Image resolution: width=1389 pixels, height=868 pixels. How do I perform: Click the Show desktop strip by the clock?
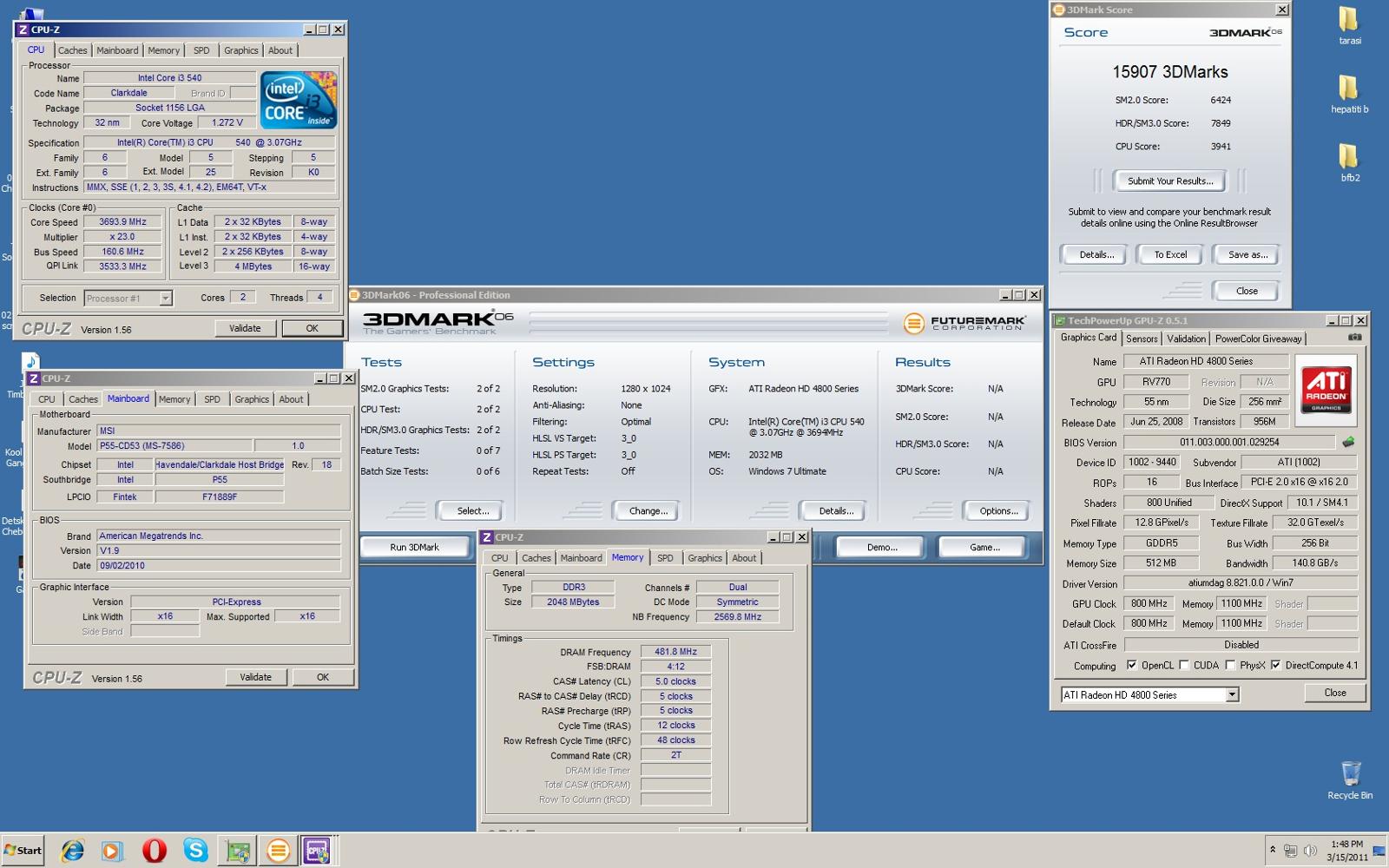click(1379, 851)
